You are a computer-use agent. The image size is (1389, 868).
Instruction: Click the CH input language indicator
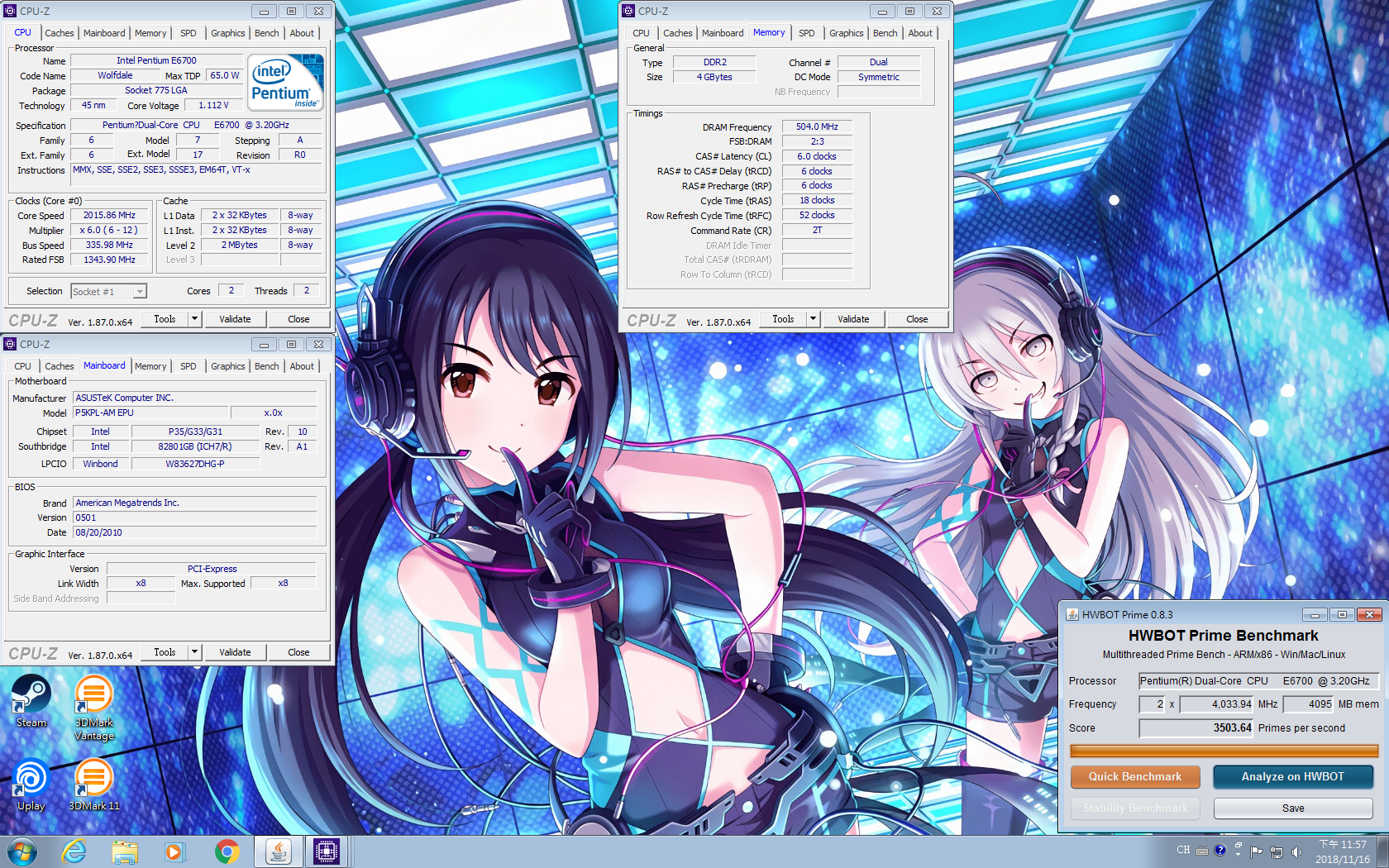coord(1183,850)
